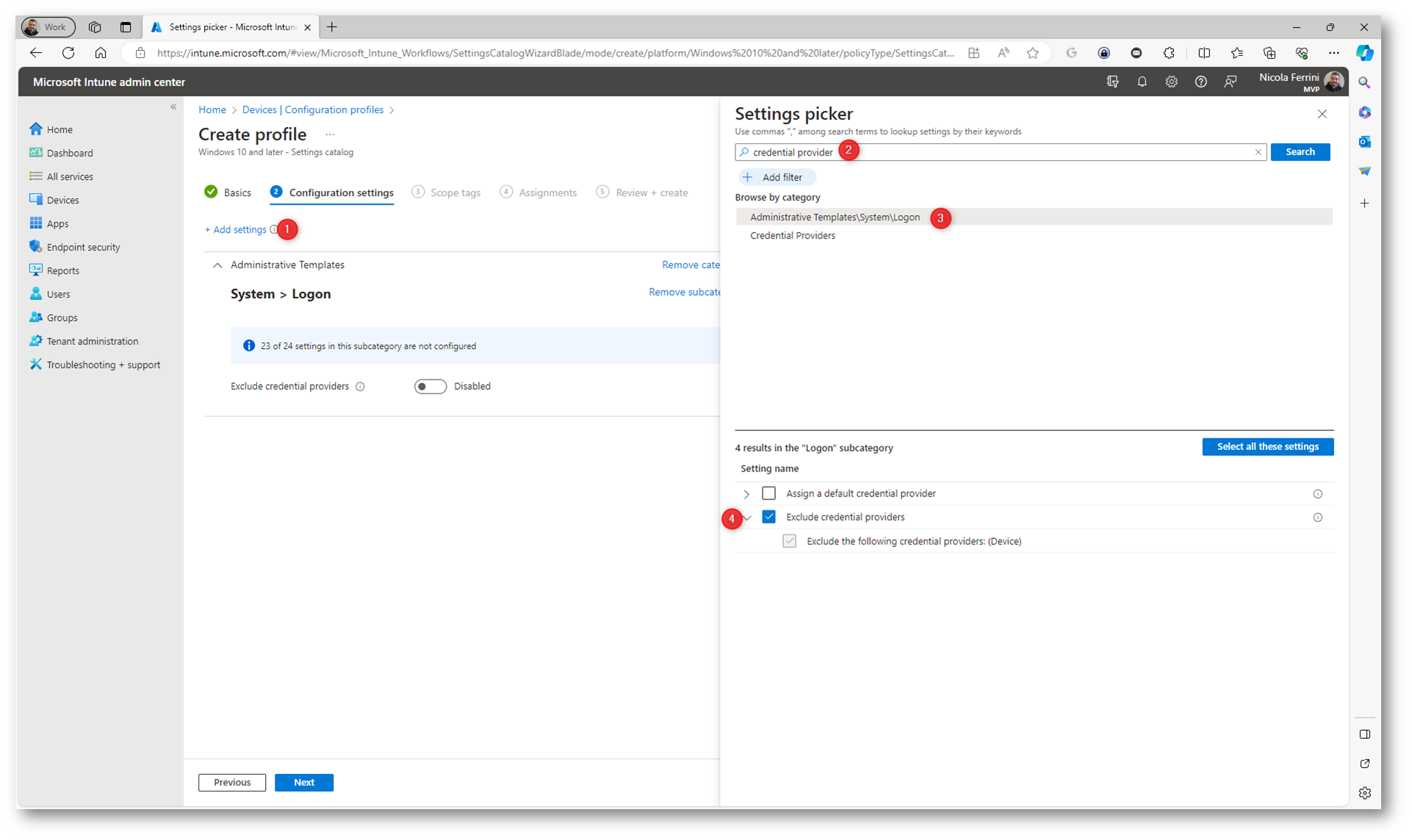This screenshot has height=840, width=1412.
Task: Click + Add settings link
Action: coord(235,230)
